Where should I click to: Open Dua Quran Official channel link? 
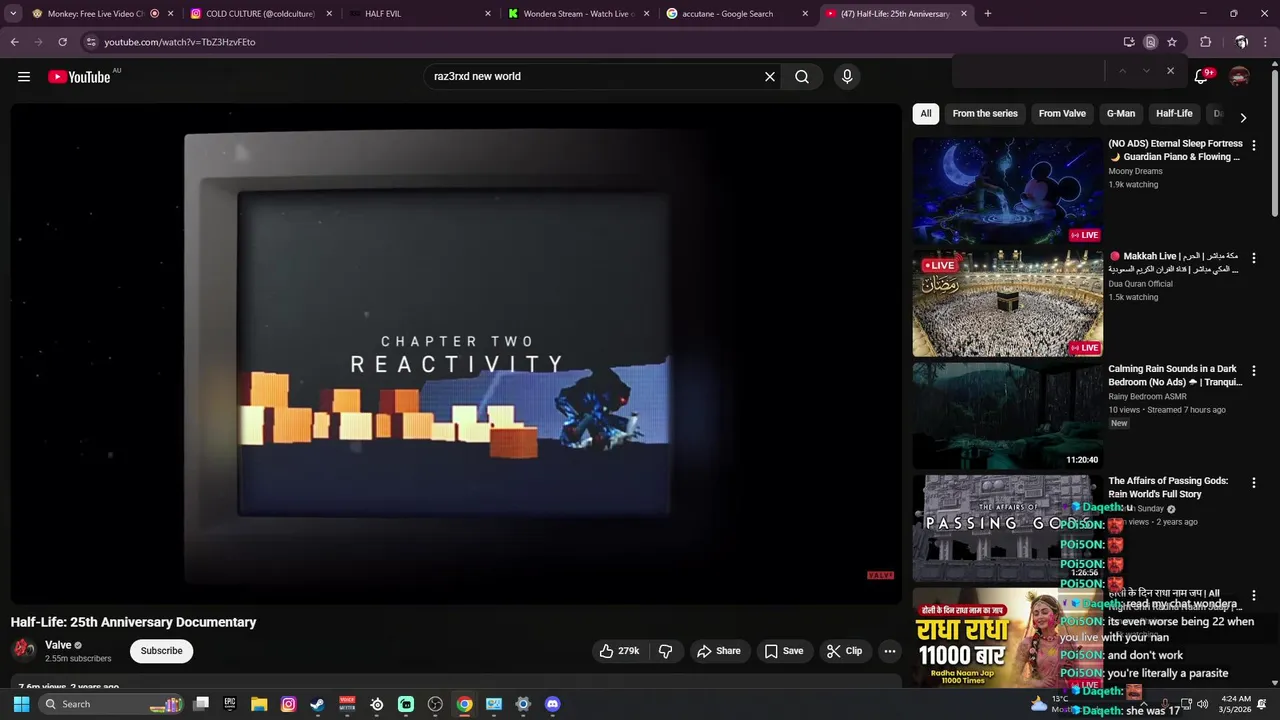(x=1140, y=284)
